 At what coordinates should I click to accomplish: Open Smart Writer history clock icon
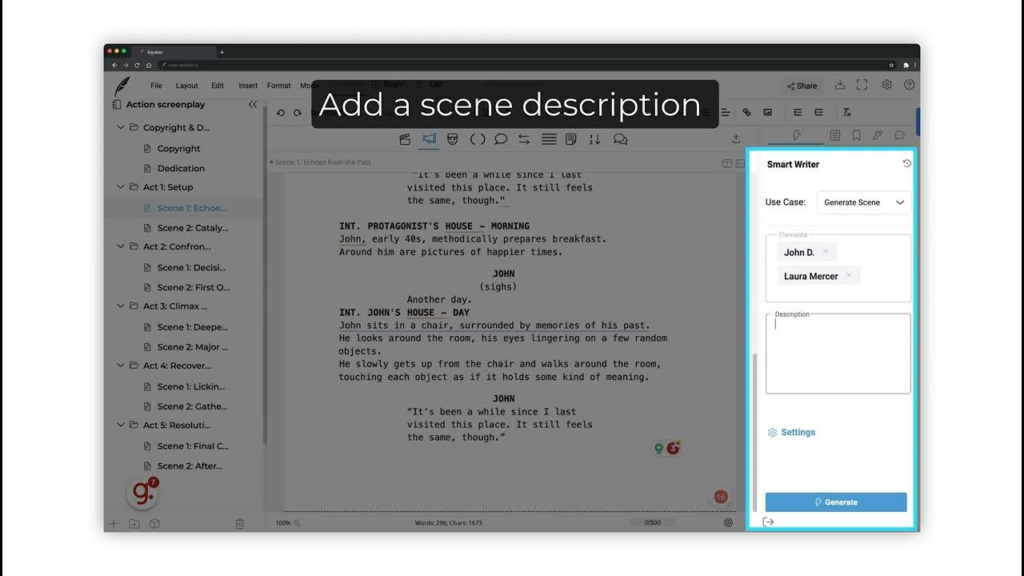coord(906,163)
